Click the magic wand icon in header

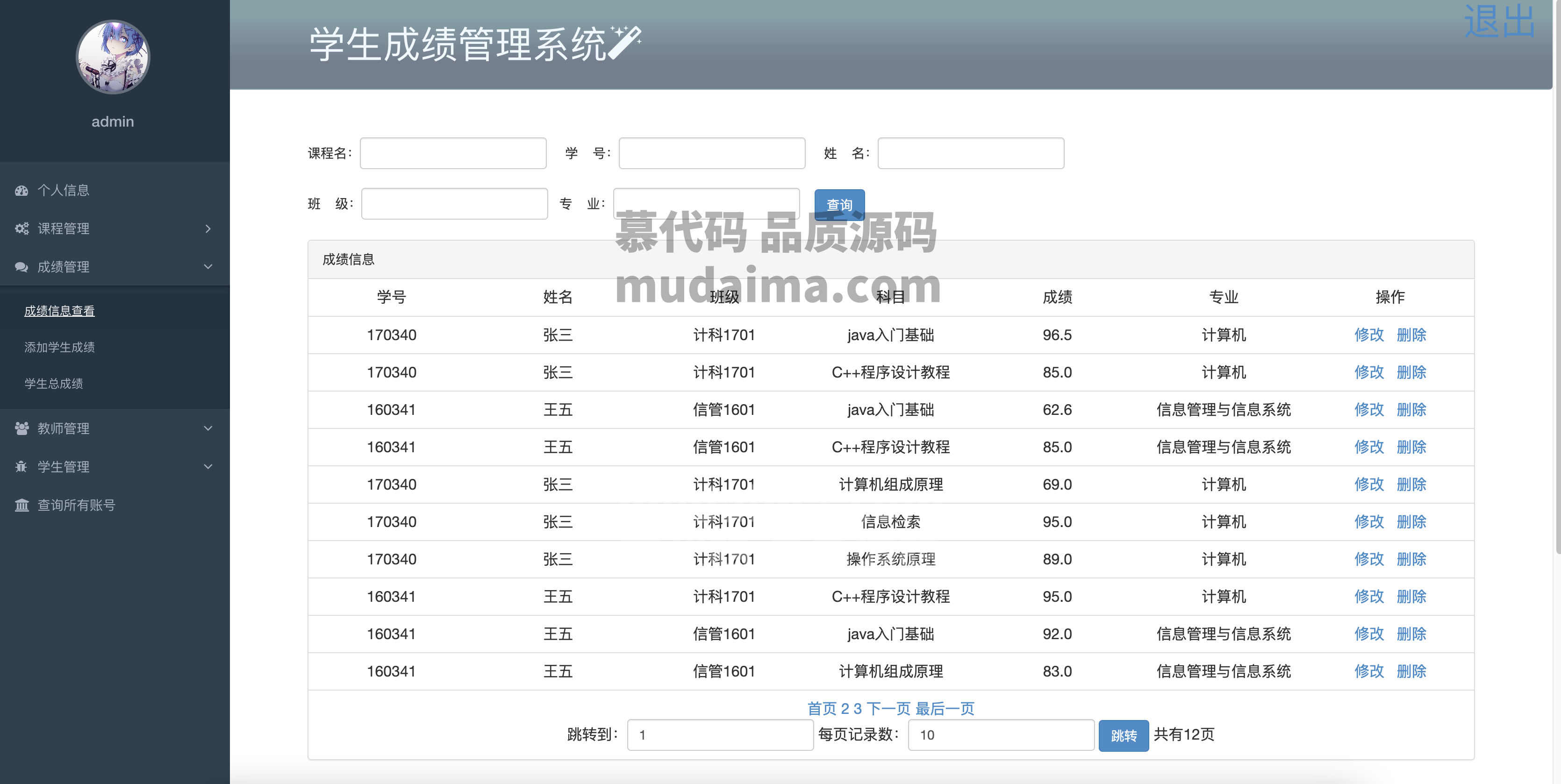[x=625, y=43]
